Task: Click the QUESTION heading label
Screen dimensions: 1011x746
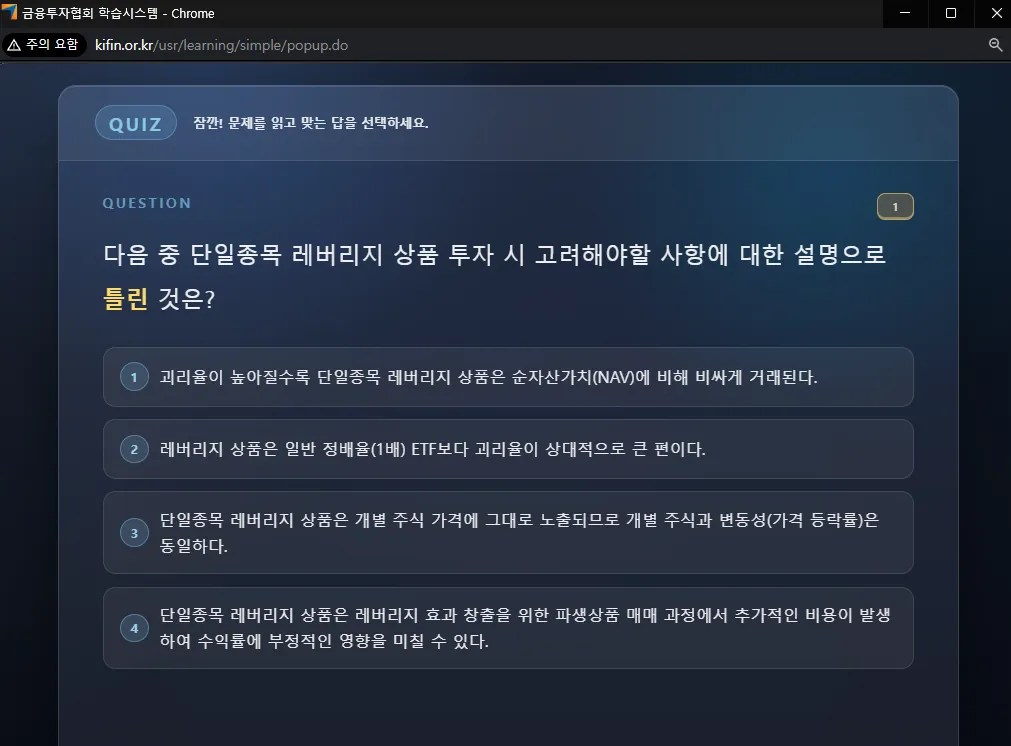Action: (x=146, y=203)
